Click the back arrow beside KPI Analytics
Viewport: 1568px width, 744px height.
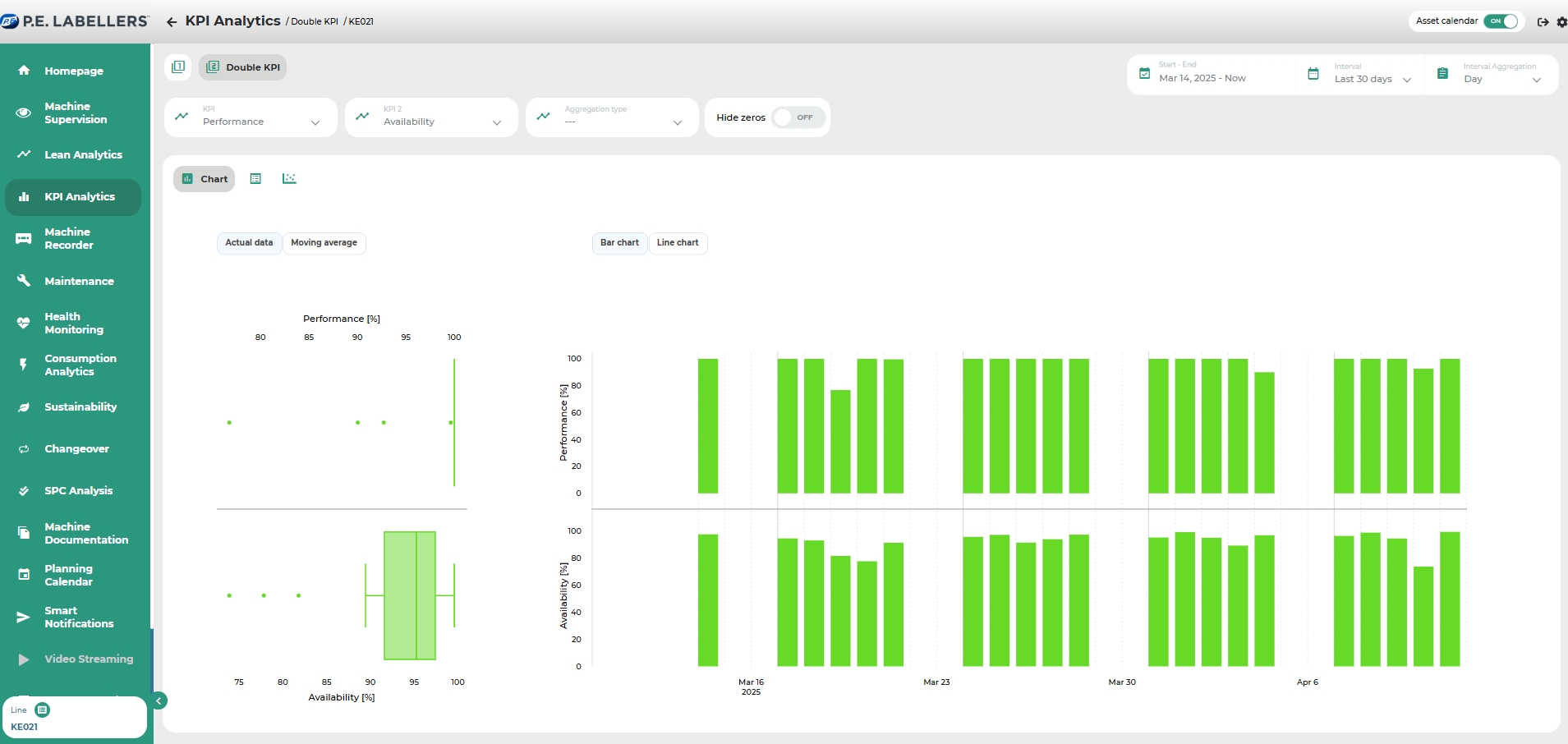(172, 22)
